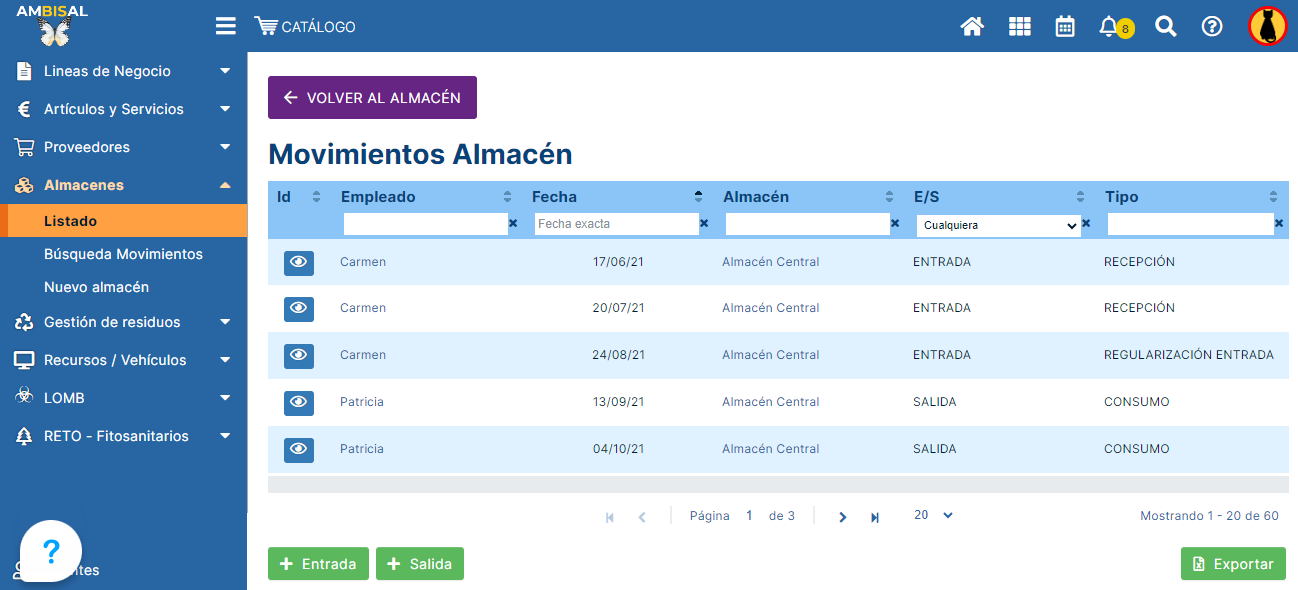Open the E/S Cualquiera filter dropdown
Image resolution: width=1298 pixels, height=590 pixels.
[998, 226]
